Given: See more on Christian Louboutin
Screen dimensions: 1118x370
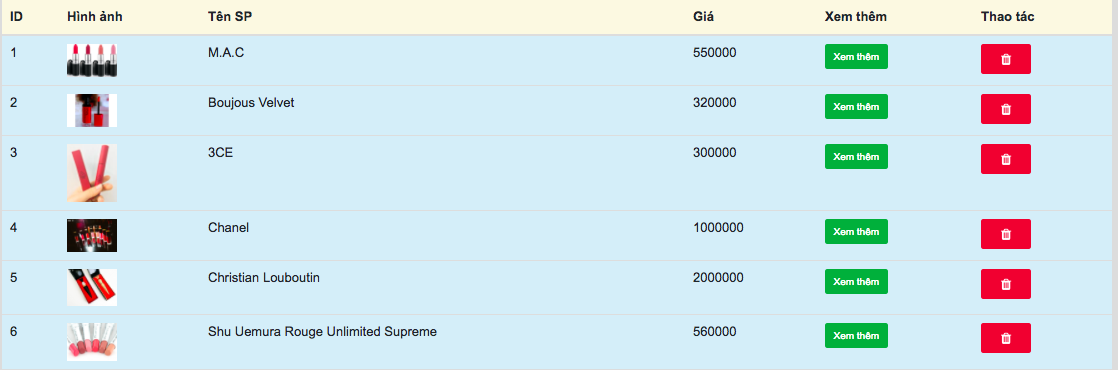Looking at the screenshot, I should pyautogui.click(x=856, y=281).
